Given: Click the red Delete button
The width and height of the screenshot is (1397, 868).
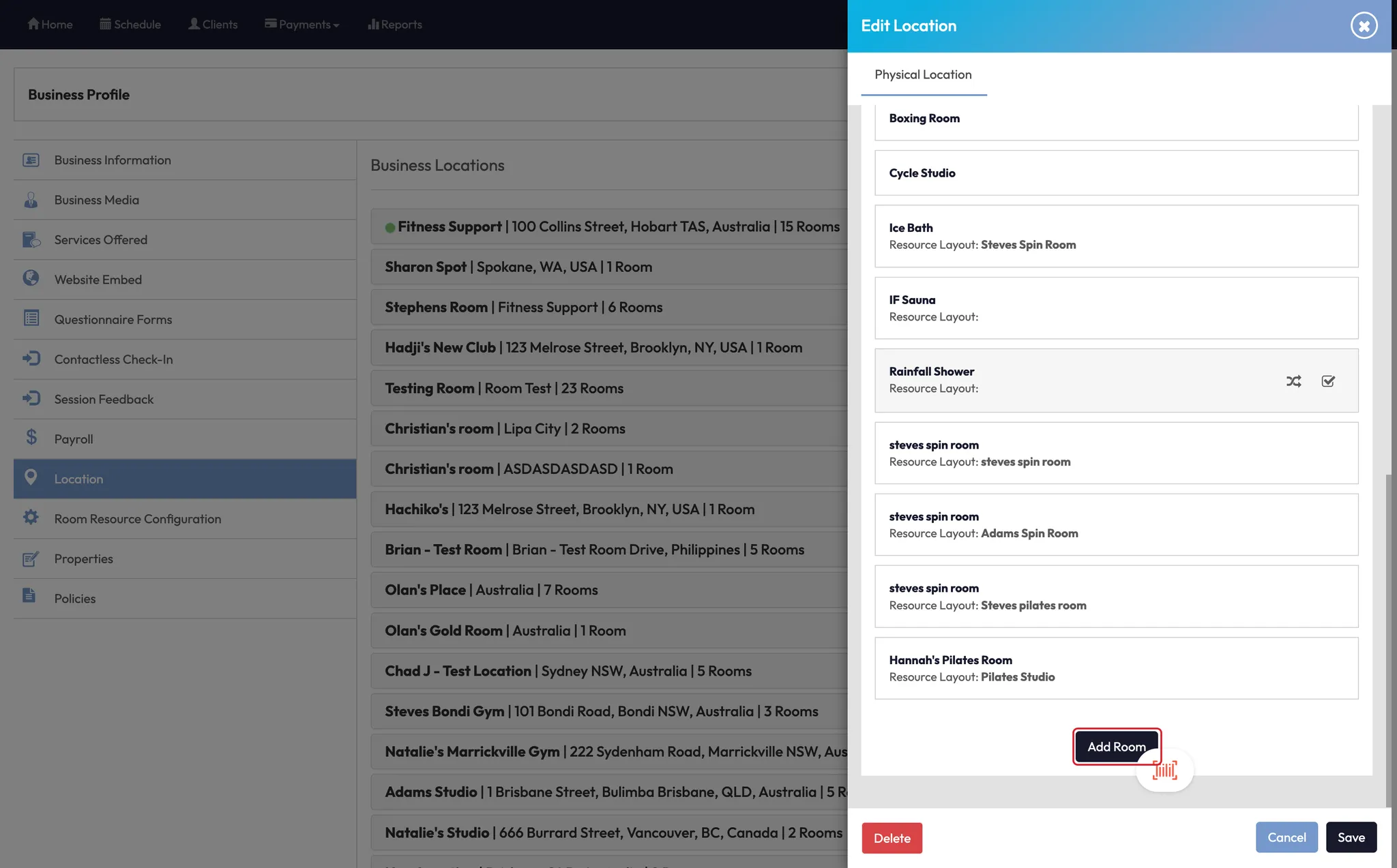Looking at the screenshot, I should tap(892, 838).
